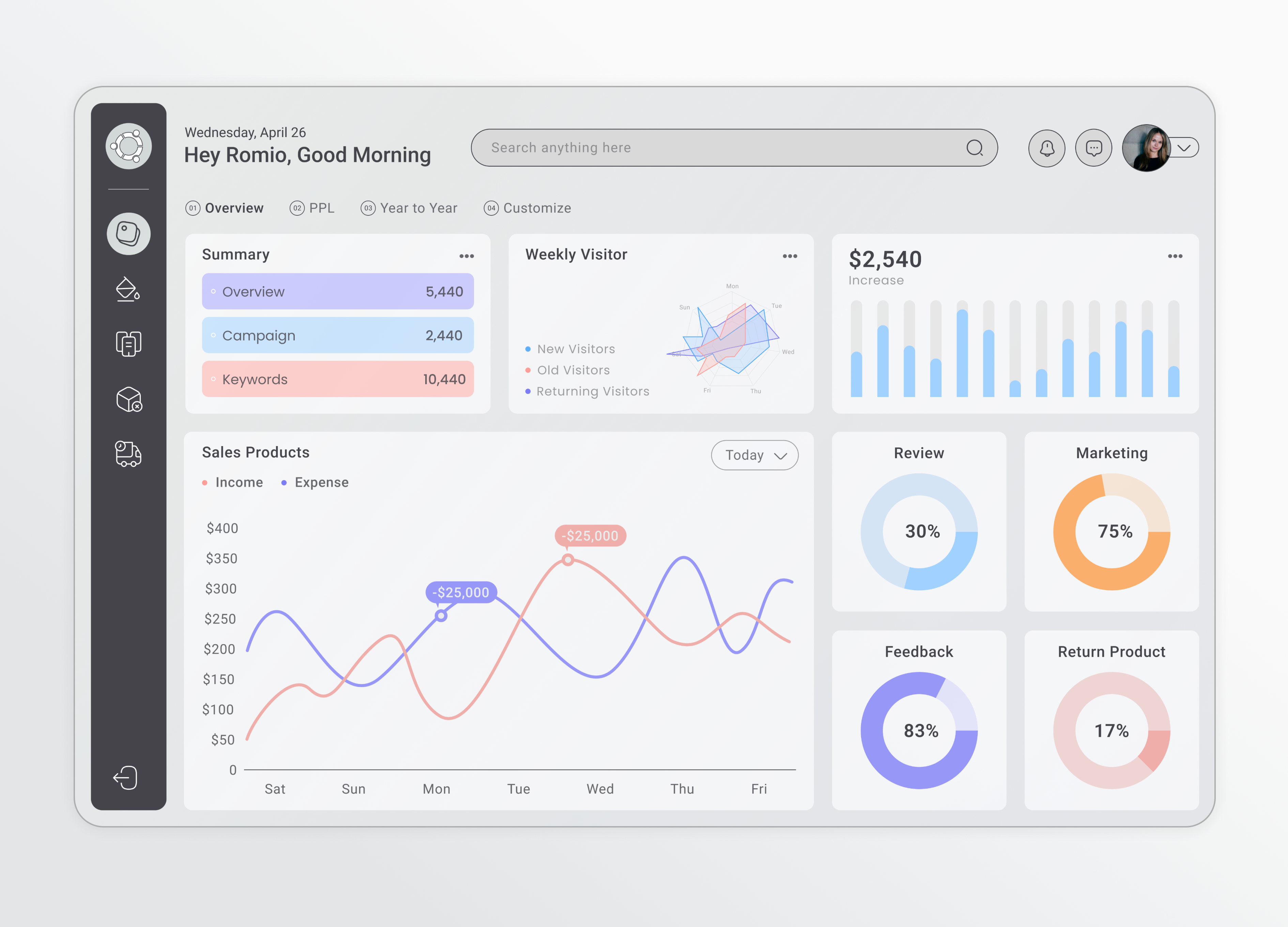Select the dashboard icon in the sidebar

[128, 234]
